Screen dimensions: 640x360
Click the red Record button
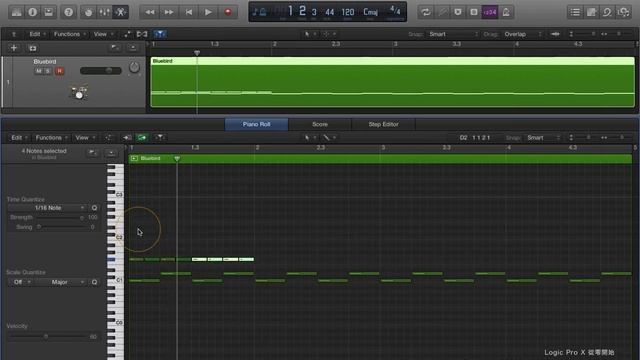pyautogui.click(x=228, y=12)
